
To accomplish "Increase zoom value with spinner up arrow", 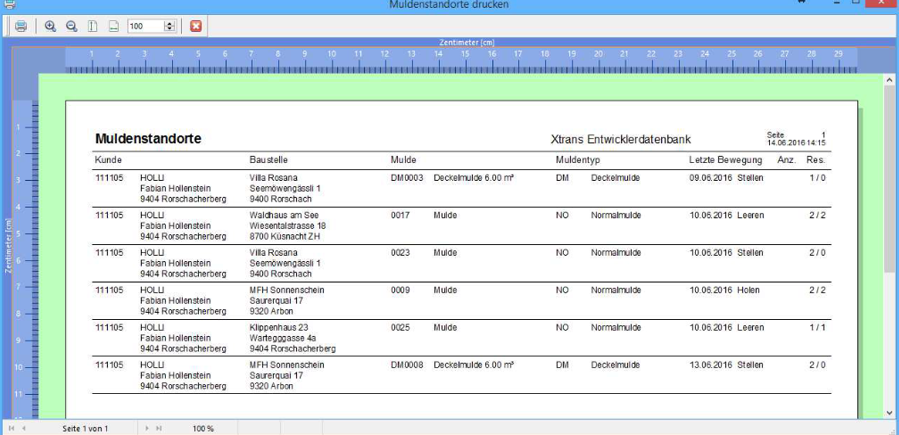I will [x=169, y=23].
